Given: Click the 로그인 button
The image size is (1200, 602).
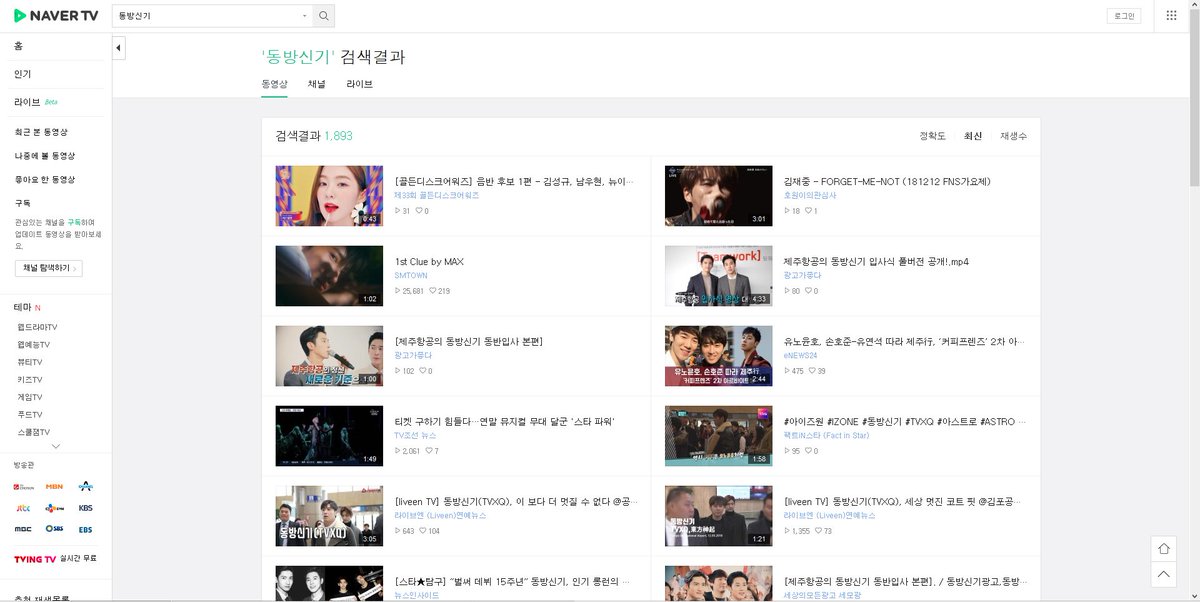Looking at the screenshot, I should (x=1124, y=16).
